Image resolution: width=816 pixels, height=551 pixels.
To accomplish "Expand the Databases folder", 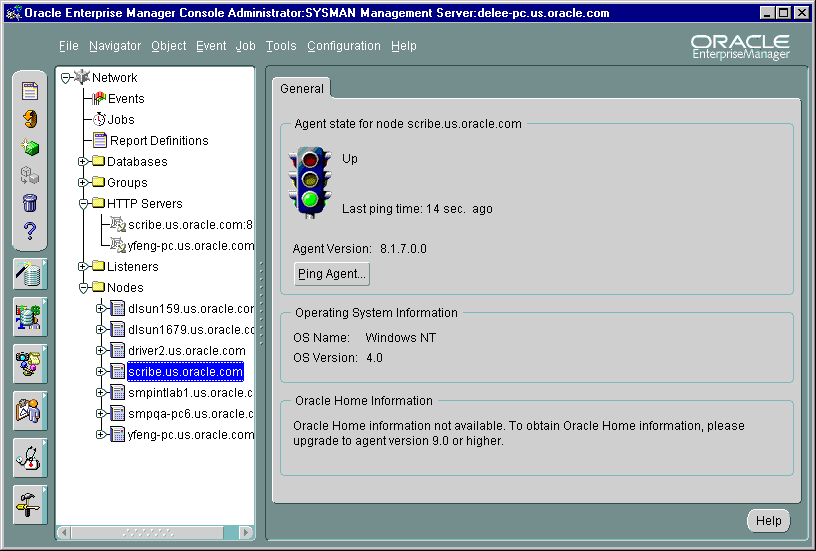I will pyautogui.click(x=82, y=161).
